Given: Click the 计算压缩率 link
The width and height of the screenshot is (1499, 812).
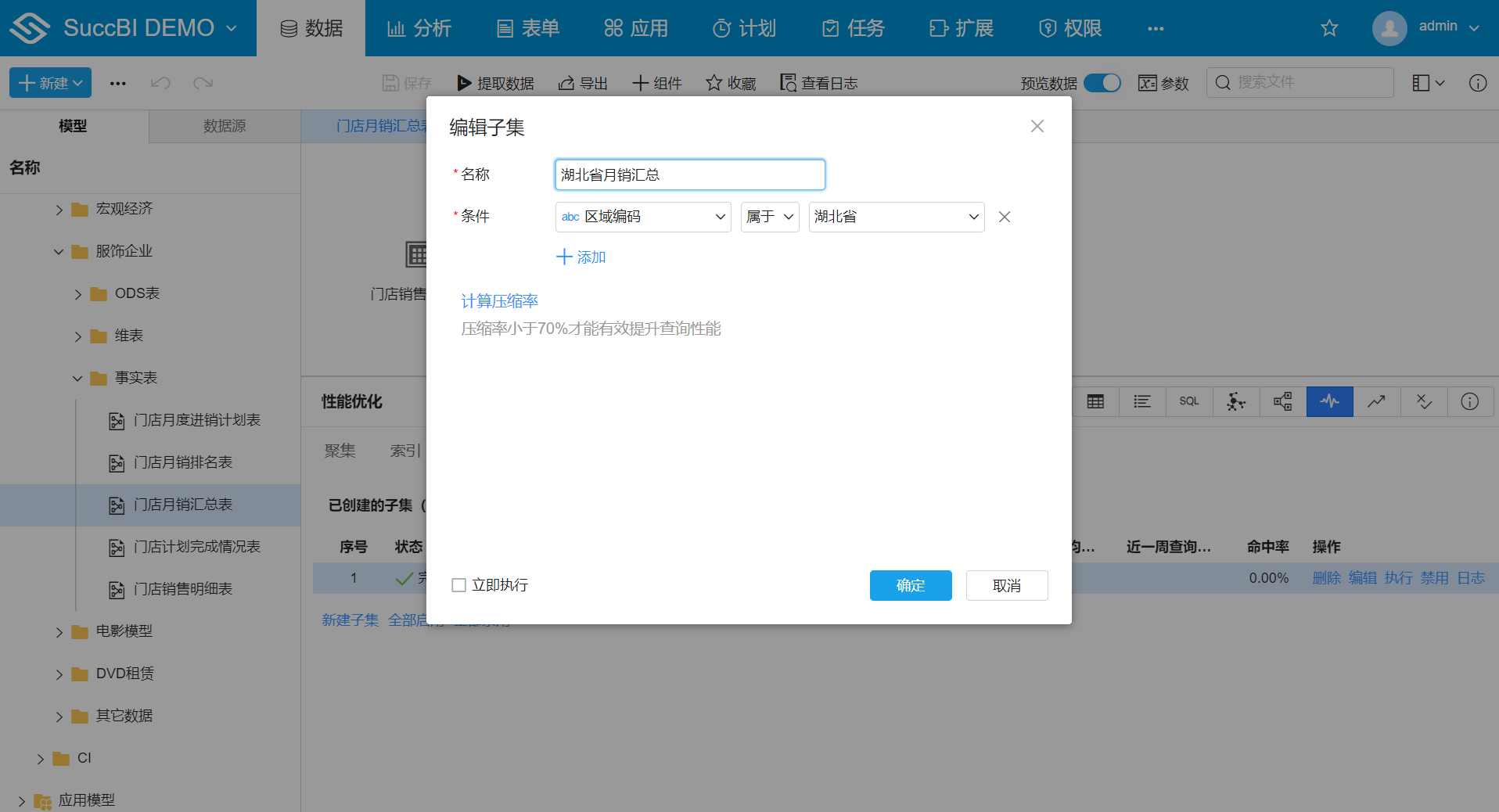Looking at the screenshot, I should 499,300.
